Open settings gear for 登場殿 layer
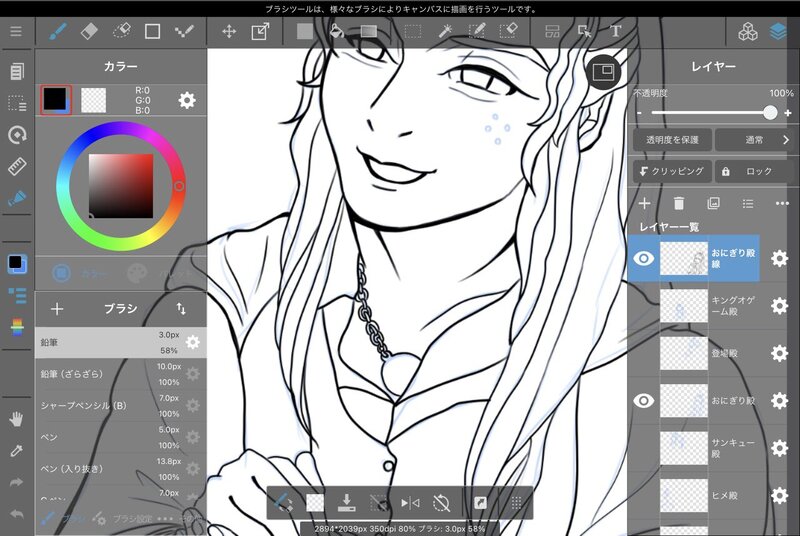Image resolution: width=800 pixels, height=536 pixels. pyautogui.click(x=779, y=353)
